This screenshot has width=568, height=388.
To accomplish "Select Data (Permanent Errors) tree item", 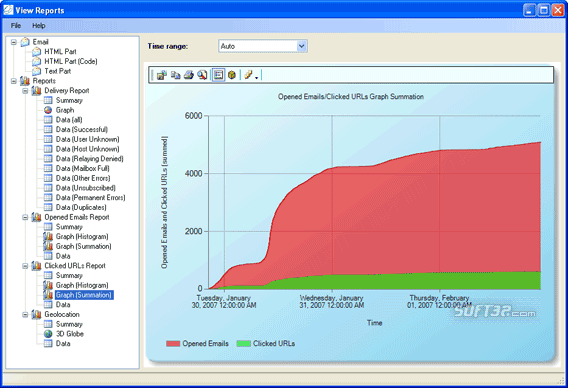I will tap(91, 197).
